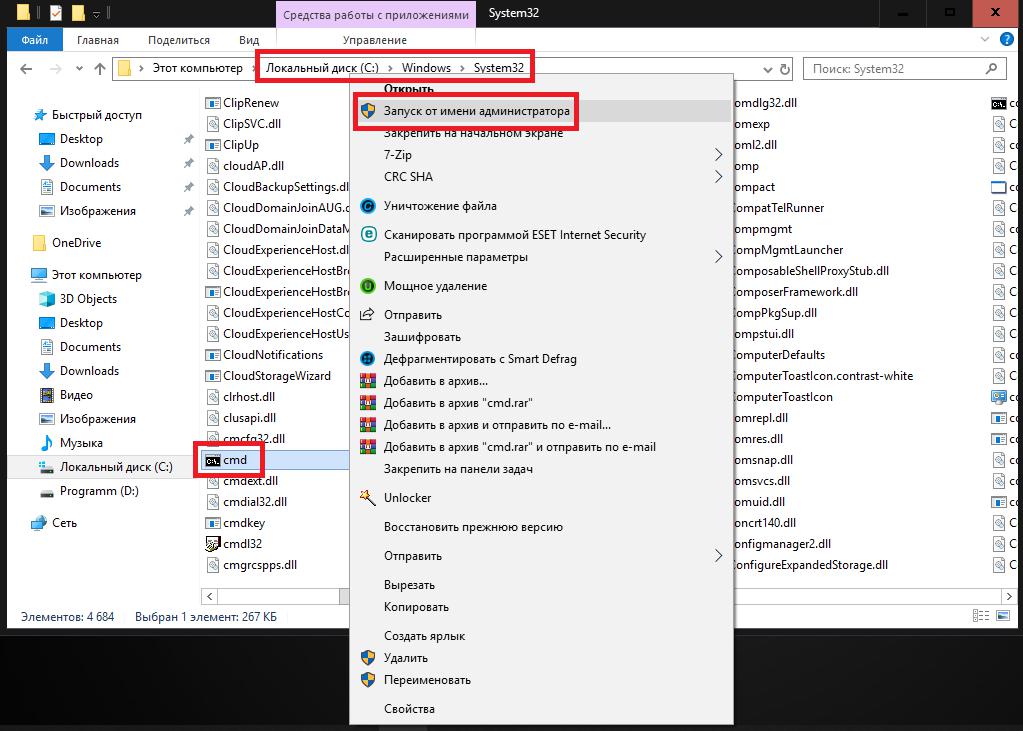This screenshot has height=731, width=1023.
Task: Expand the CRC SHA submenu
Action: (x=718, y=177)
